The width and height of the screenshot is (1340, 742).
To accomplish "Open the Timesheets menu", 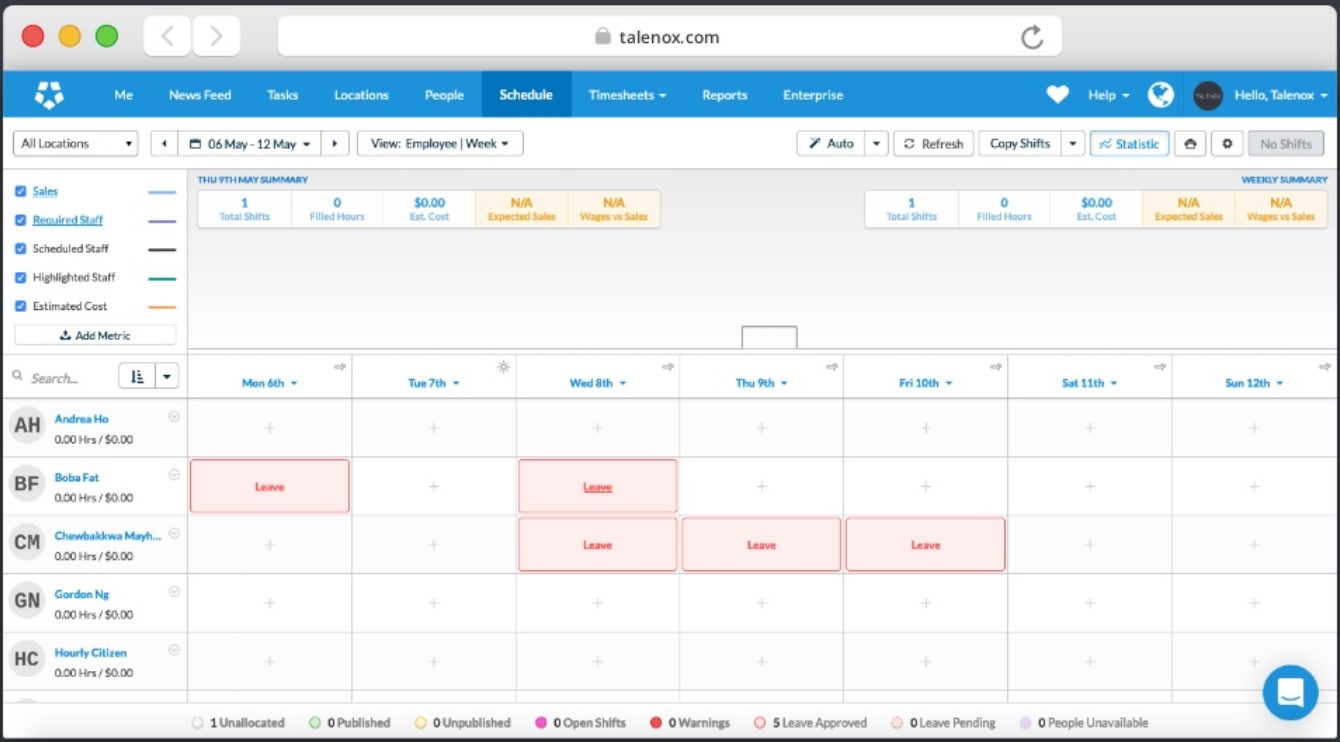I will click(x=626, y=95).
